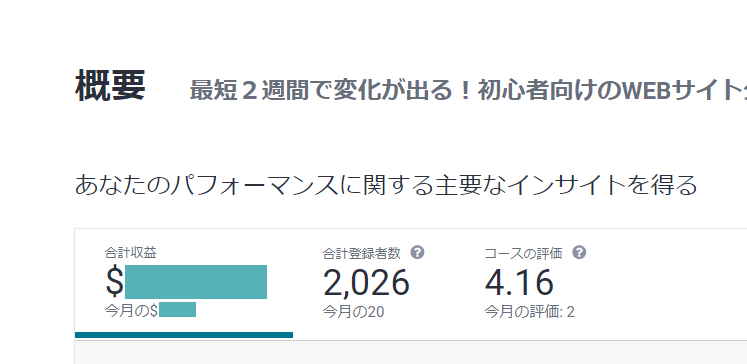Click the 今月の評価: 2 text
Image resolution: width=747 pixels, height=364 pixels.
(529, 312)
